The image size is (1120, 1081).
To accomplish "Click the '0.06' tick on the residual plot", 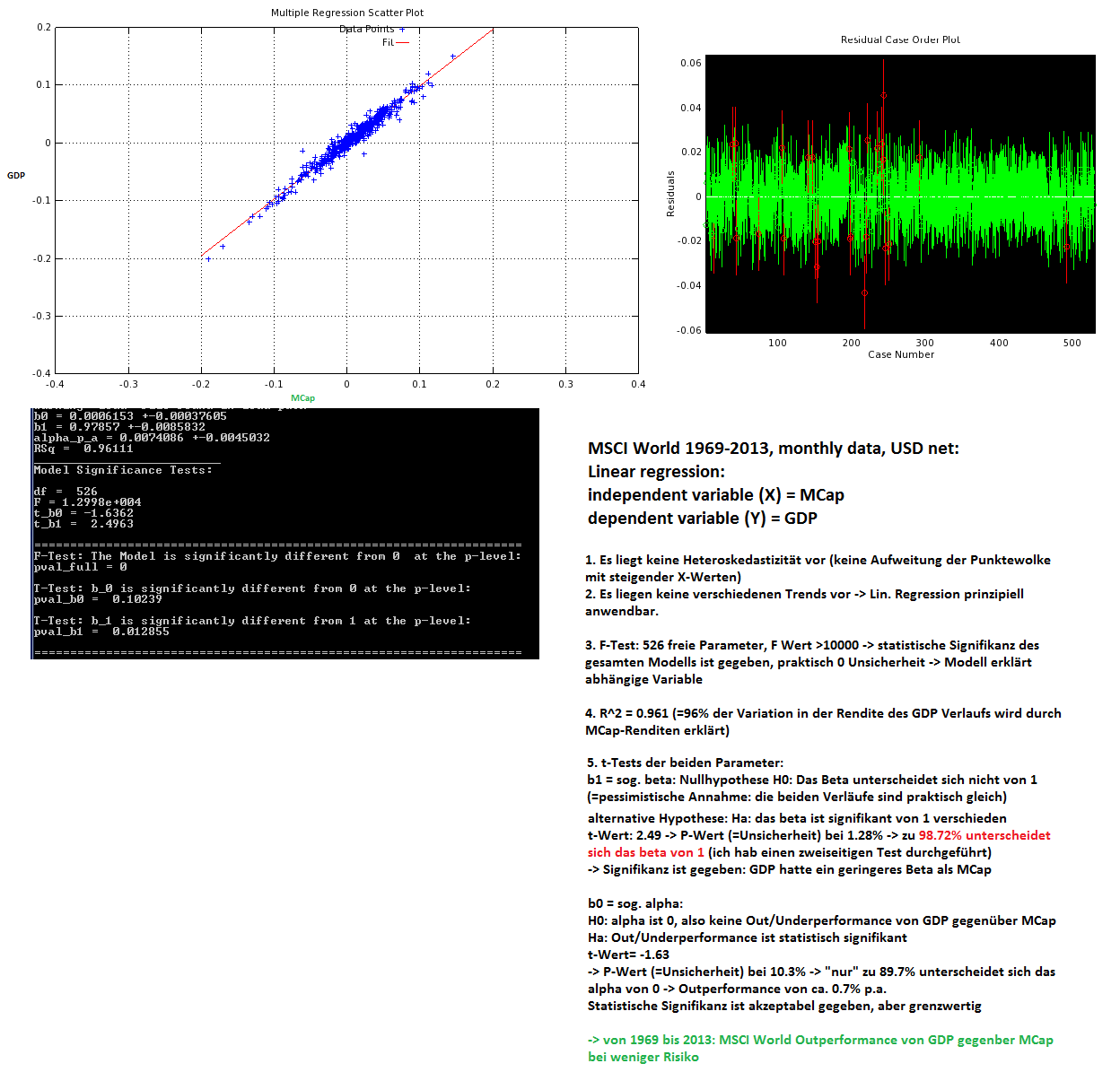I will [x=691, y=63].
